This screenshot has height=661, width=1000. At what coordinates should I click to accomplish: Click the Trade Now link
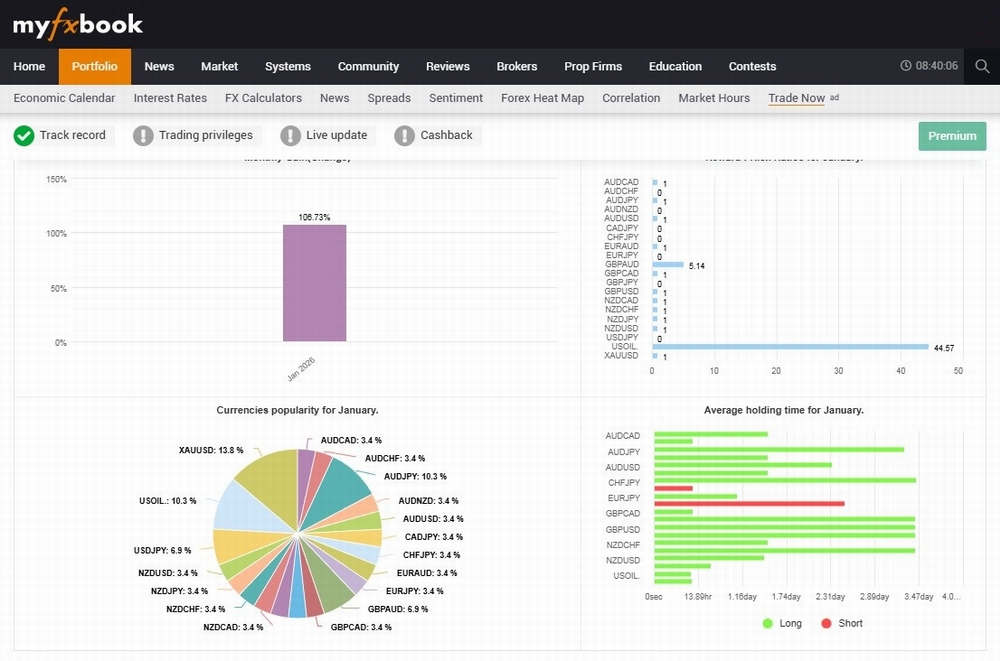click(796, 98)
